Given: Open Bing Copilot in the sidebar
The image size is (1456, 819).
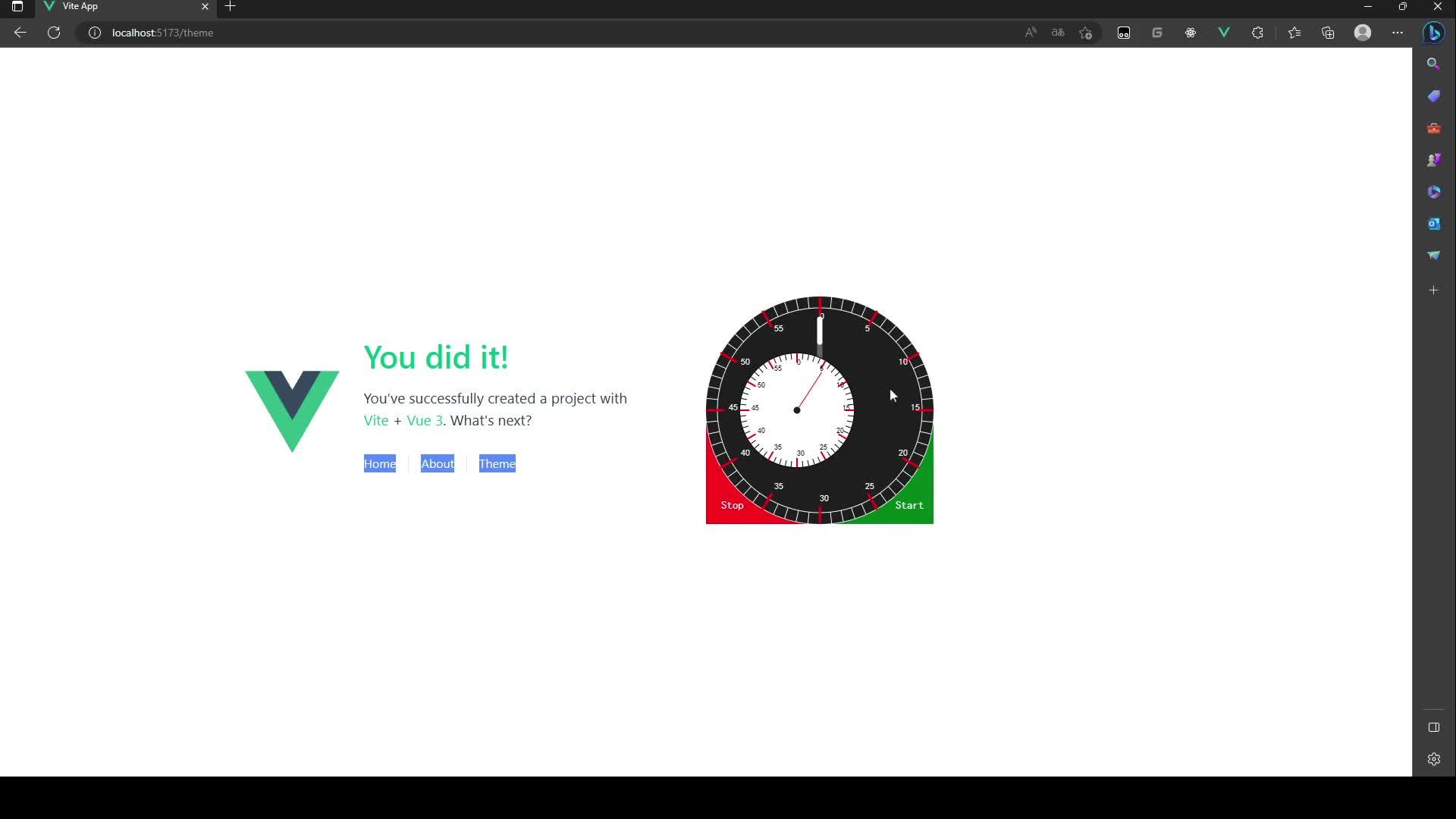Looking at the screenshot, I should [x=1434, y=33].
